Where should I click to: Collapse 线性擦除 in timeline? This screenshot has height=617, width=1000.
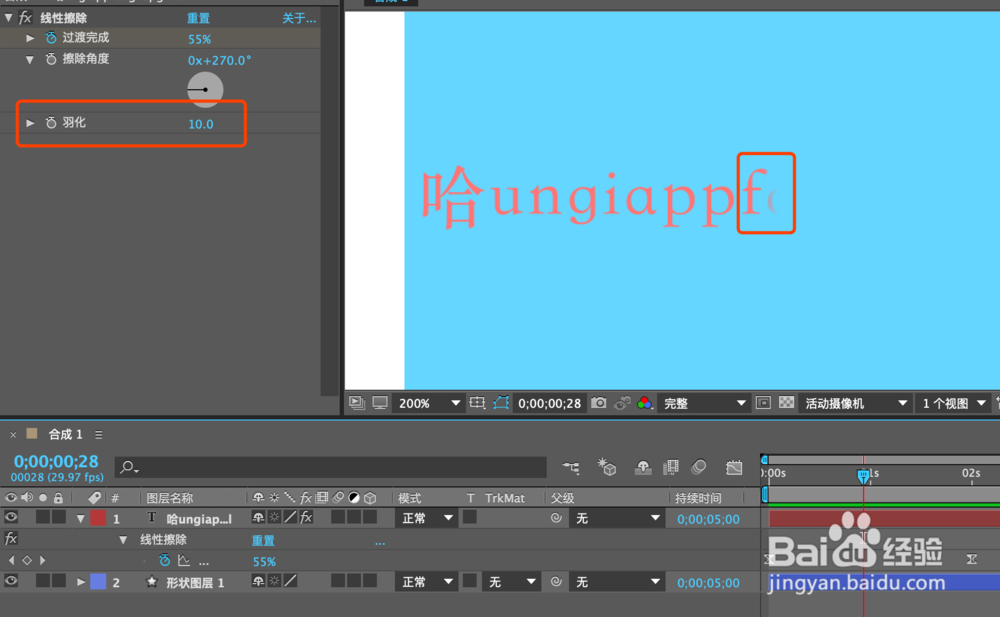point(123,540)
